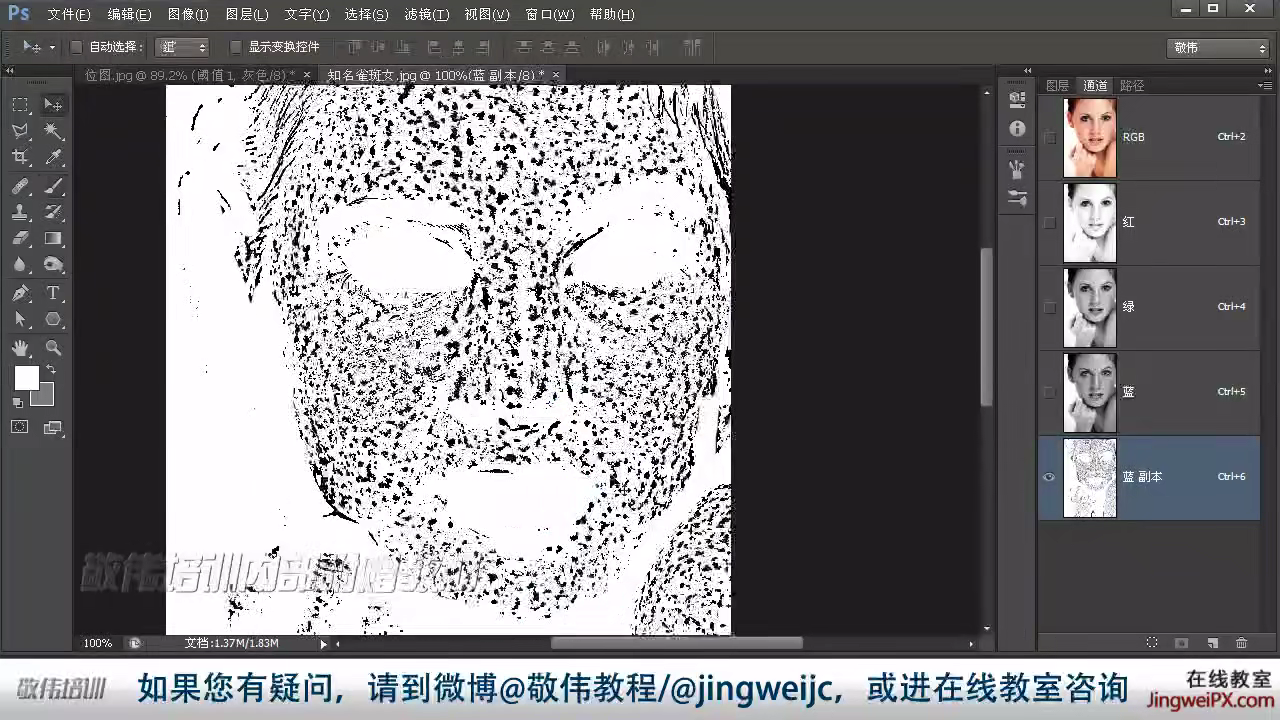Select the Pen tool

[20, 293]
